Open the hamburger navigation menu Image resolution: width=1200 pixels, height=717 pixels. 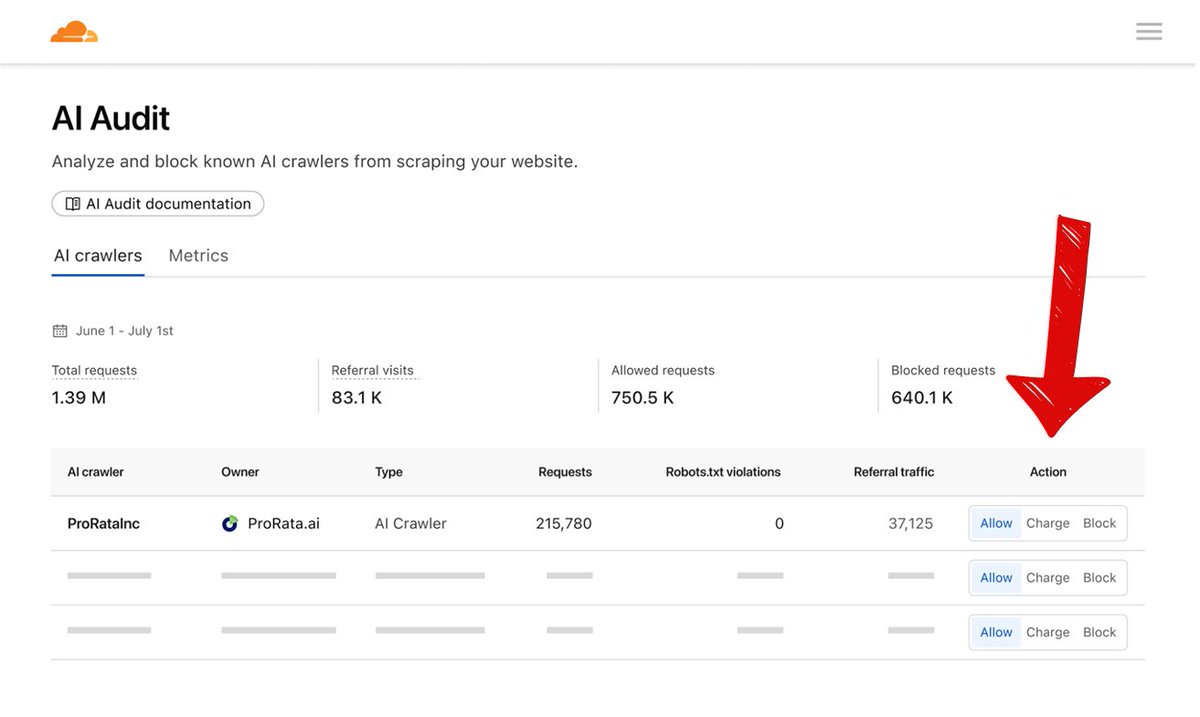[x=1148, y=31]
